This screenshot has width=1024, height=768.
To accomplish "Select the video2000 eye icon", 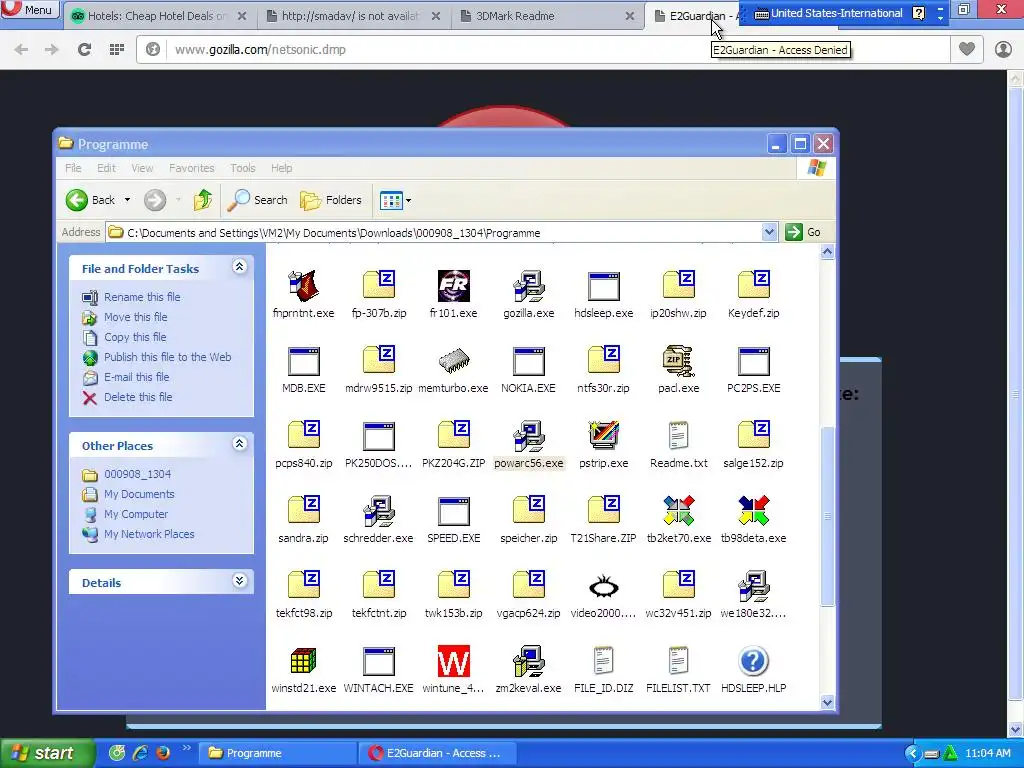I will [x=603, y=586].
